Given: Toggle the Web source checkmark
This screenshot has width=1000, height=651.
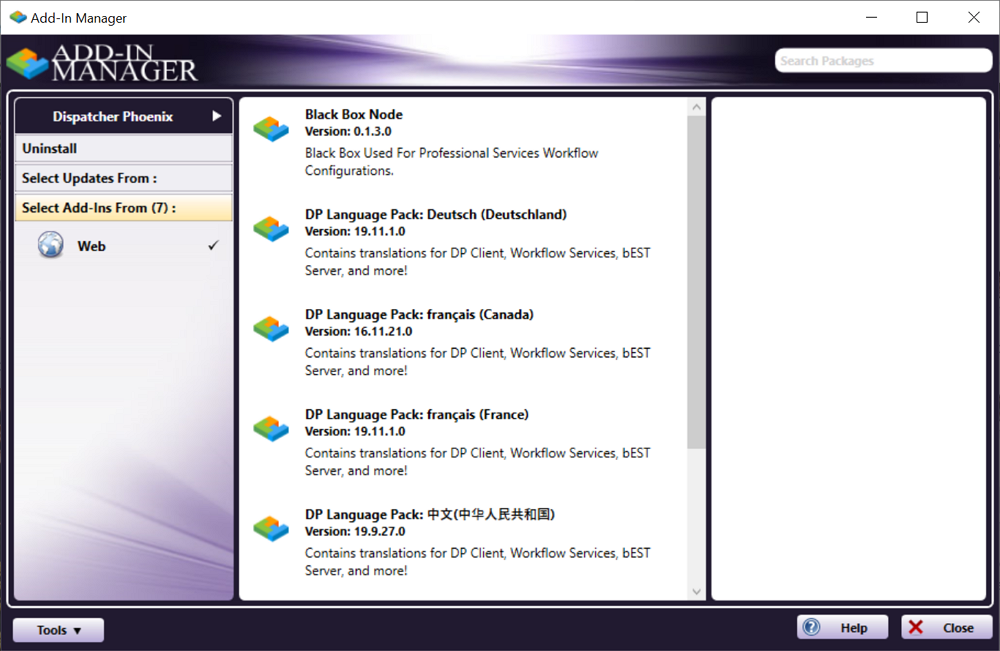Looking at the screenshot, I should [213, 245].
